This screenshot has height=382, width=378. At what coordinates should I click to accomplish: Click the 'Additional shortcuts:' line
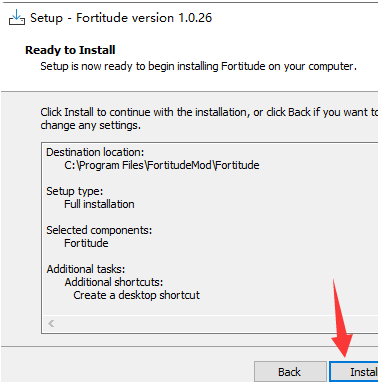click(x=114, y=282)
